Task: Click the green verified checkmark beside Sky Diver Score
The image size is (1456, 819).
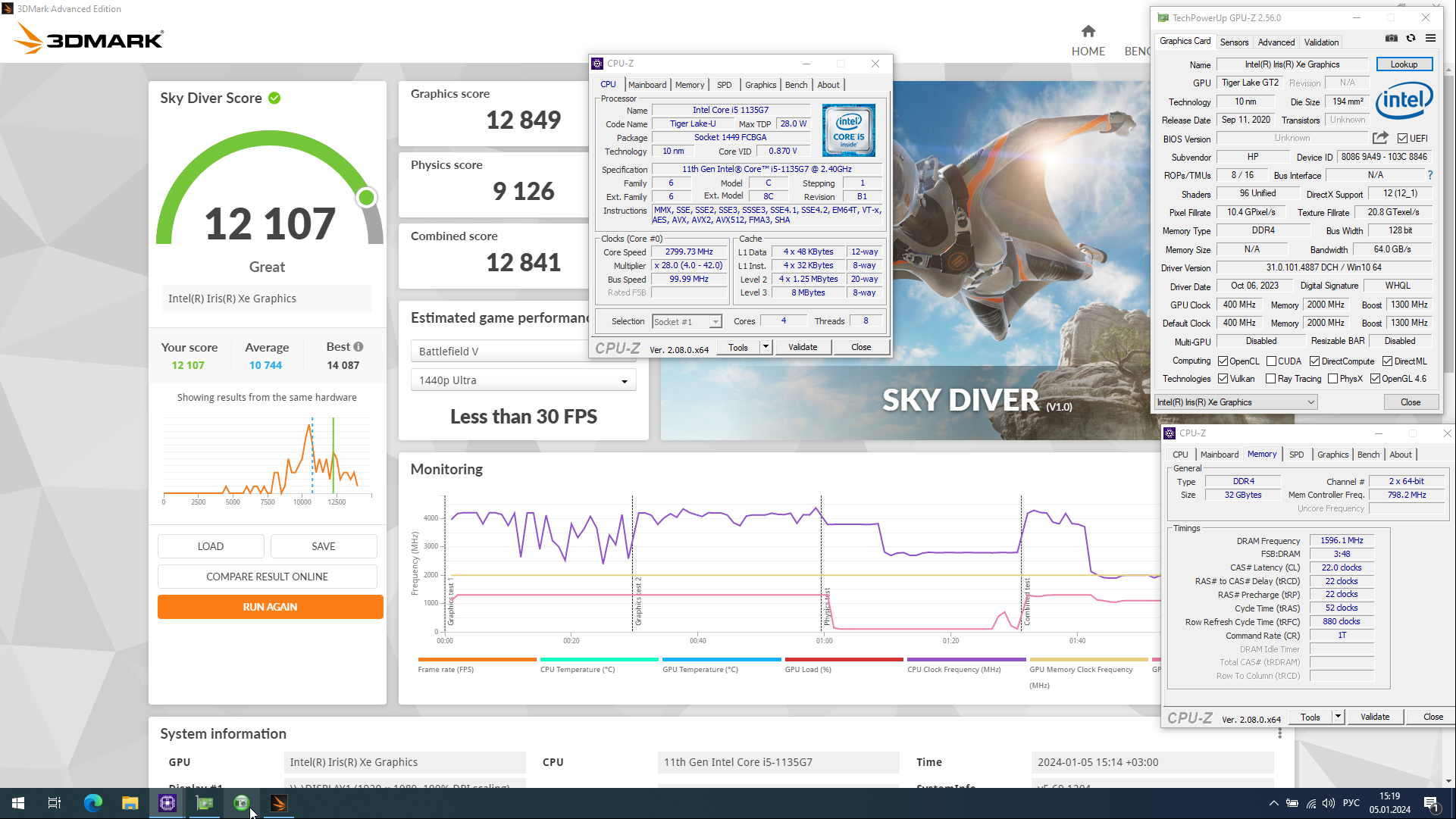Action: point(274,98)
